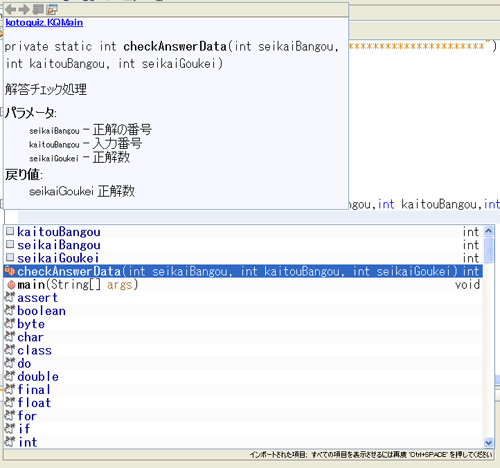The height and width of the screenshot is (468, 500).
Task: Select the if keyword proposal
Action: pos(243,429)
